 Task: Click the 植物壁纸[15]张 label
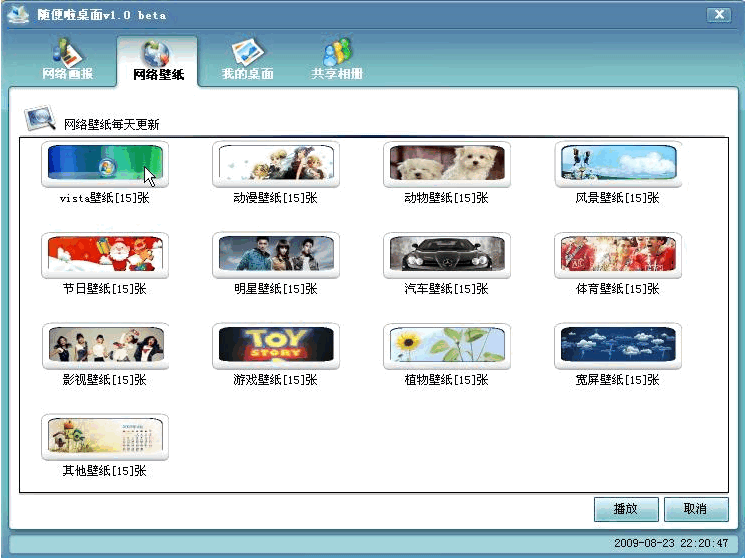pyautogui.click(x=447, y=379)
